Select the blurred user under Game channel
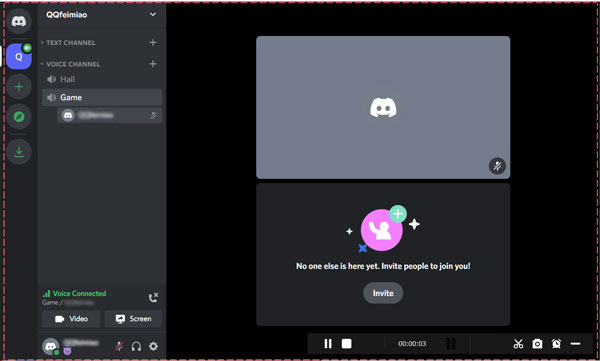 tap(109, 115)
